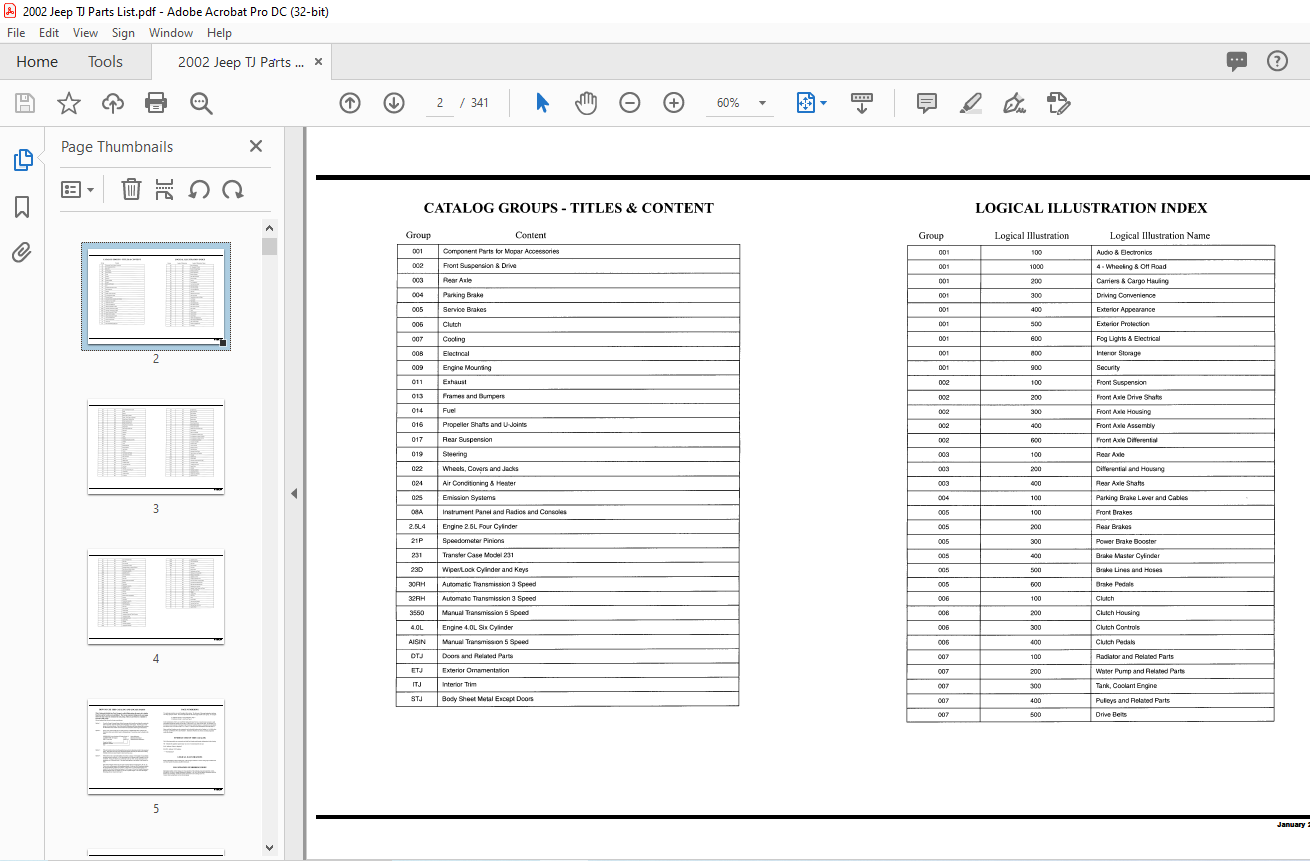Insert page break via print pages icon
Viewport: 1310px width, 861px height.
(x=165, y=189)
